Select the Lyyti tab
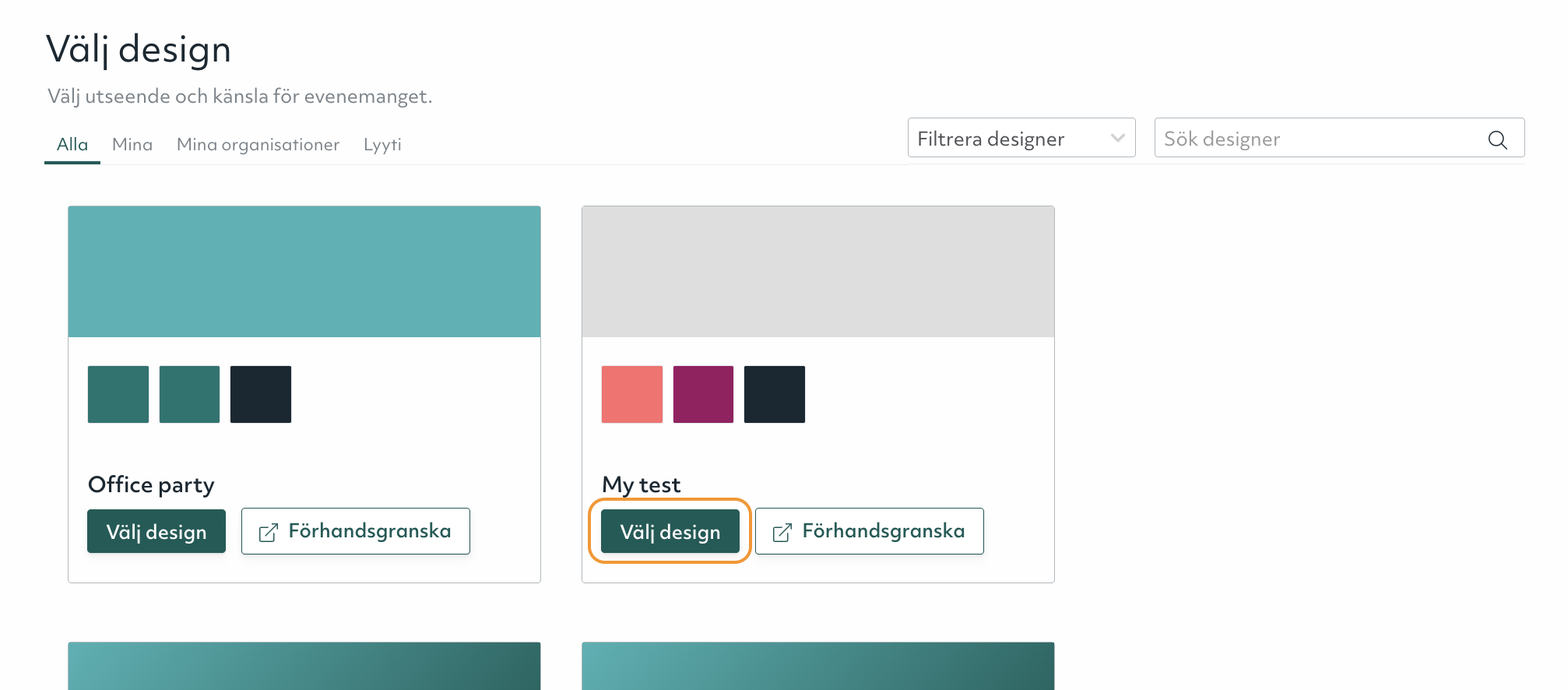Viewport: 1568px width, 690px height. [382, 144]
